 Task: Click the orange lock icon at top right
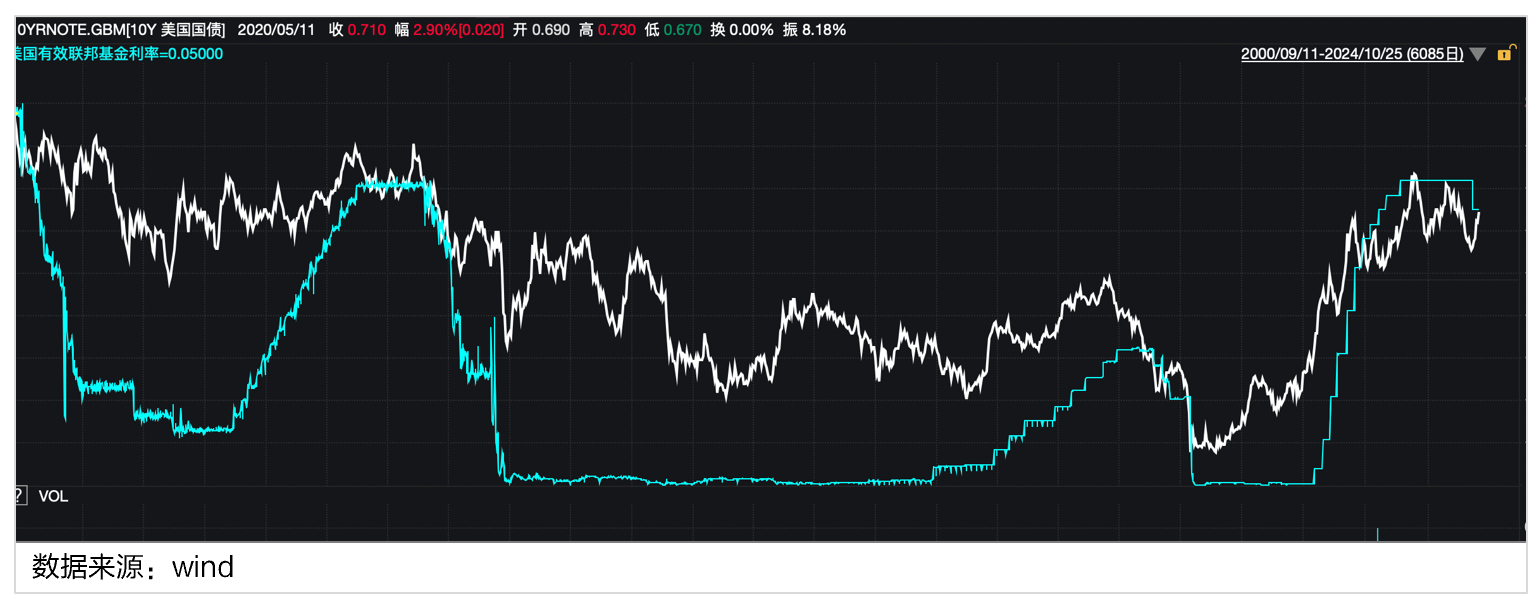[1503, 54]
